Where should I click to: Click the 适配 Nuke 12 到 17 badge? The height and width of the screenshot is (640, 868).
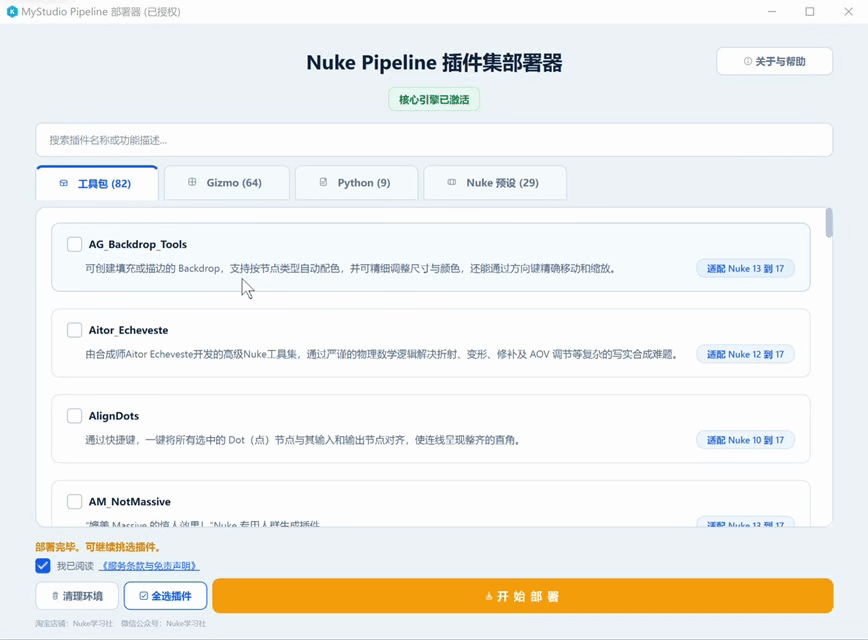745,354
